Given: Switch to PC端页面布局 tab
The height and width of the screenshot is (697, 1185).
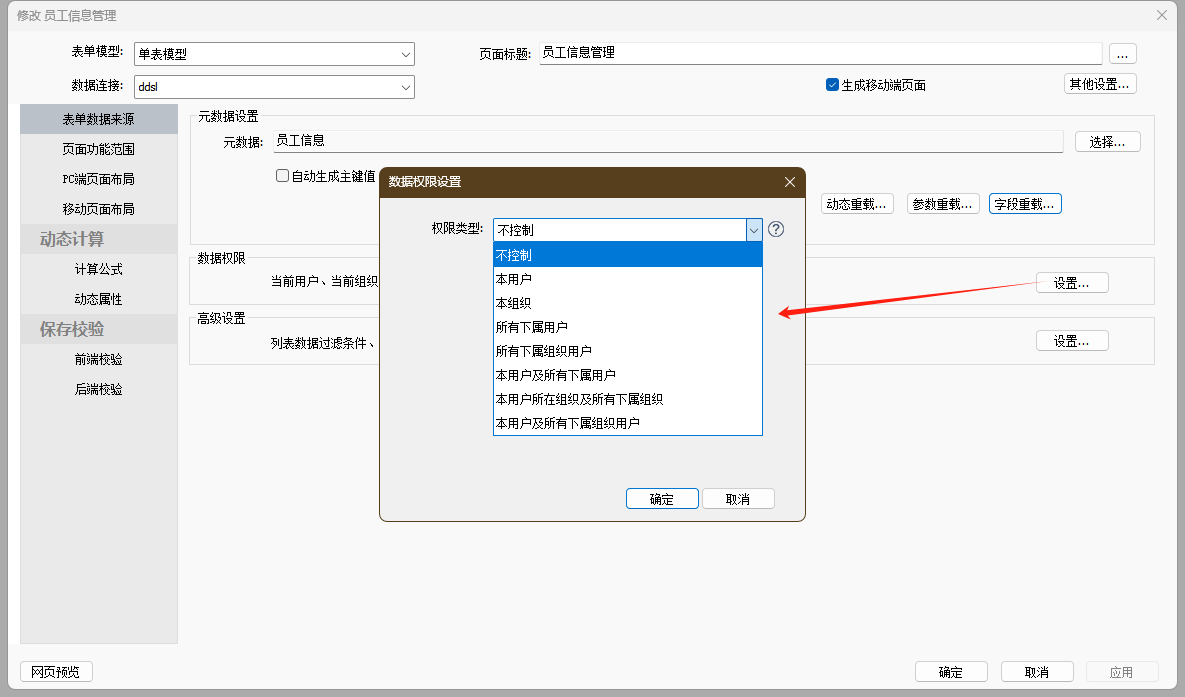Looking at the screenshot, I should [98, 179].
